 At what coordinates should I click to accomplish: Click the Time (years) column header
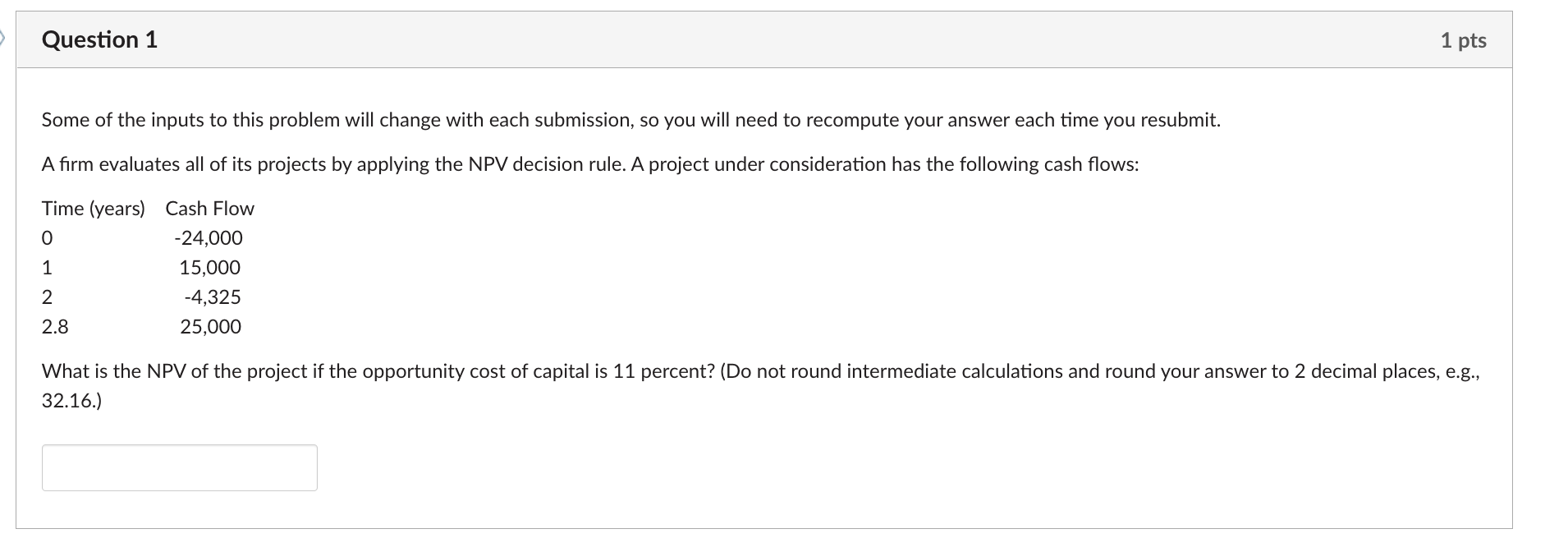click(x=93, y=208)
